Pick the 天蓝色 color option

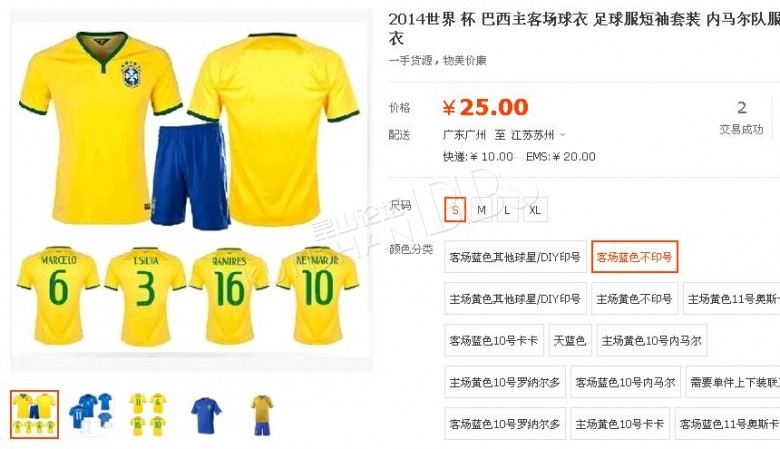570,341
